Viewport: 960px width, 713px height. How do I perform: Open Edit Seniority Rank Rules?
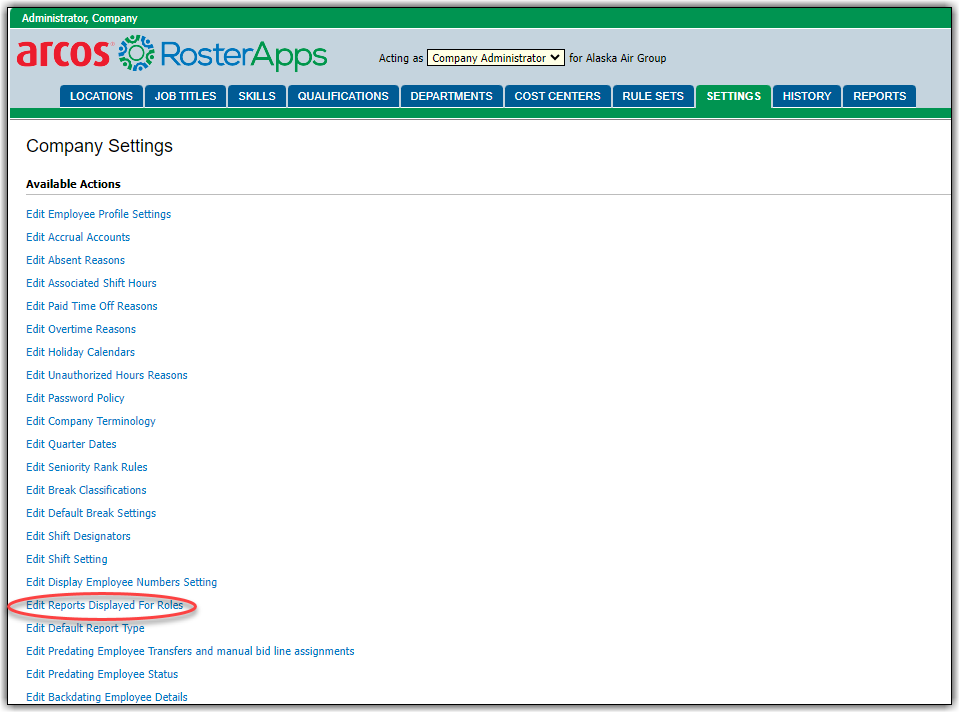[x=86, y=467]
